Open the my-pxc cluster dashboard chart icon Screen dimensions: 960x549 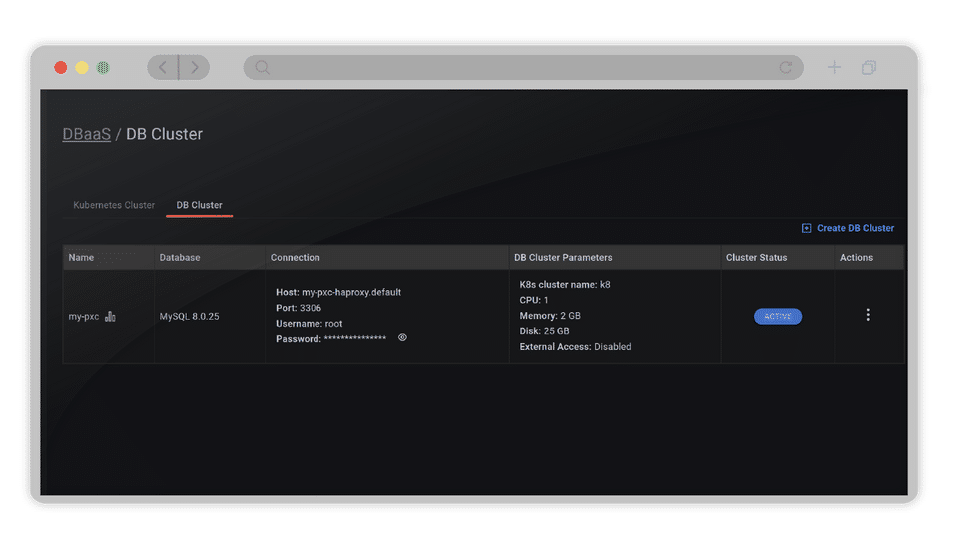pos(110,316)
